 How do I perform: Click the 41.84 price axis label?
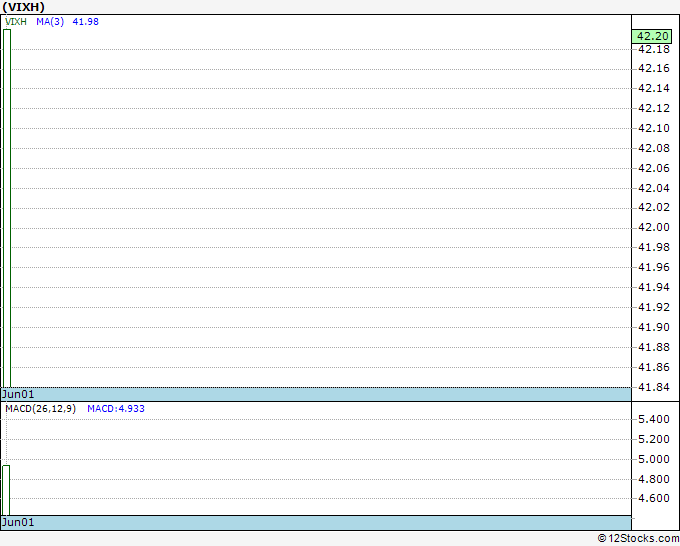tap(654, 387)
